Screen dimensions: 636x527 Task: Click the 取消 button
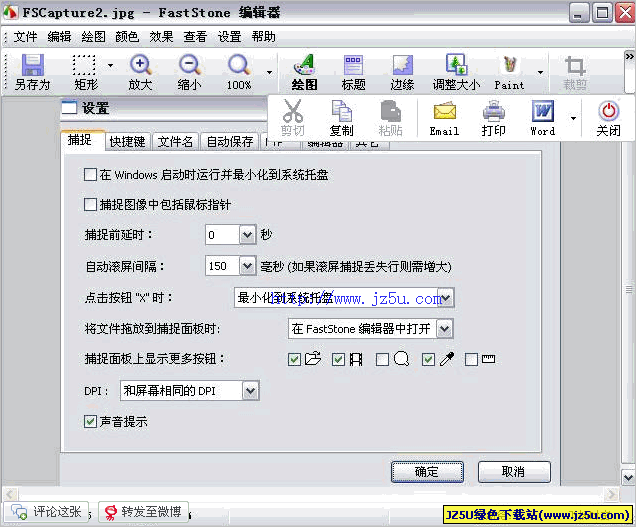[514, 472]
